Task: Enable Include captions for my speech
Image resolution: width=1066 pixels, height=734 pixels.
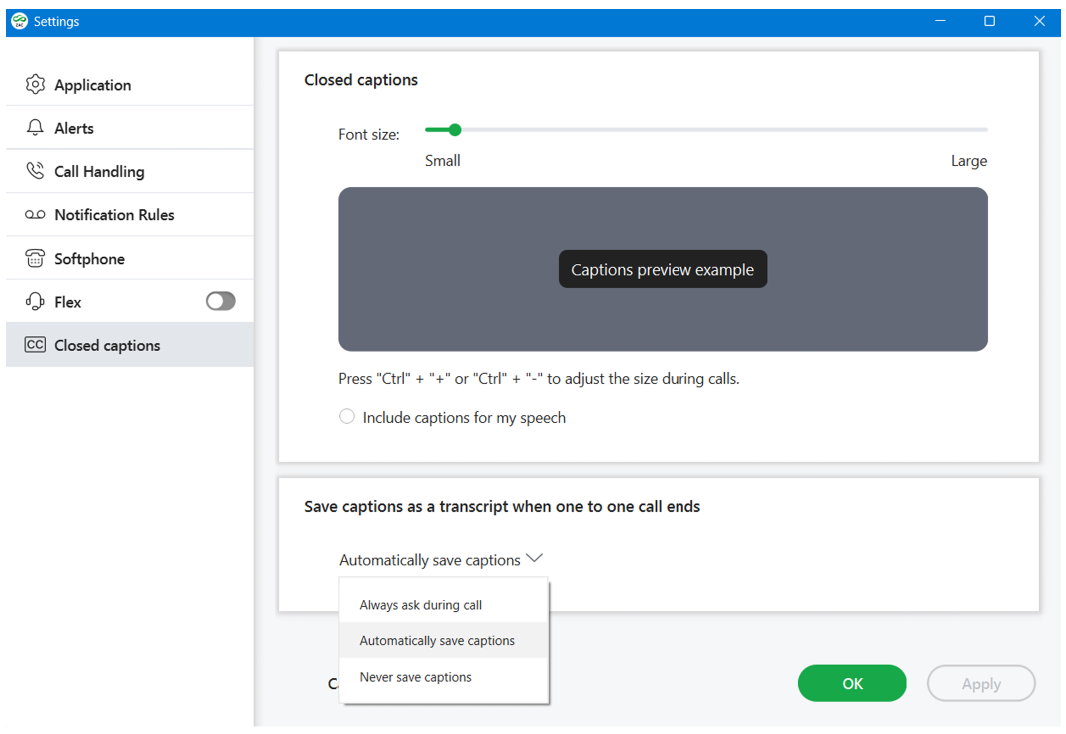Action: 347,417
